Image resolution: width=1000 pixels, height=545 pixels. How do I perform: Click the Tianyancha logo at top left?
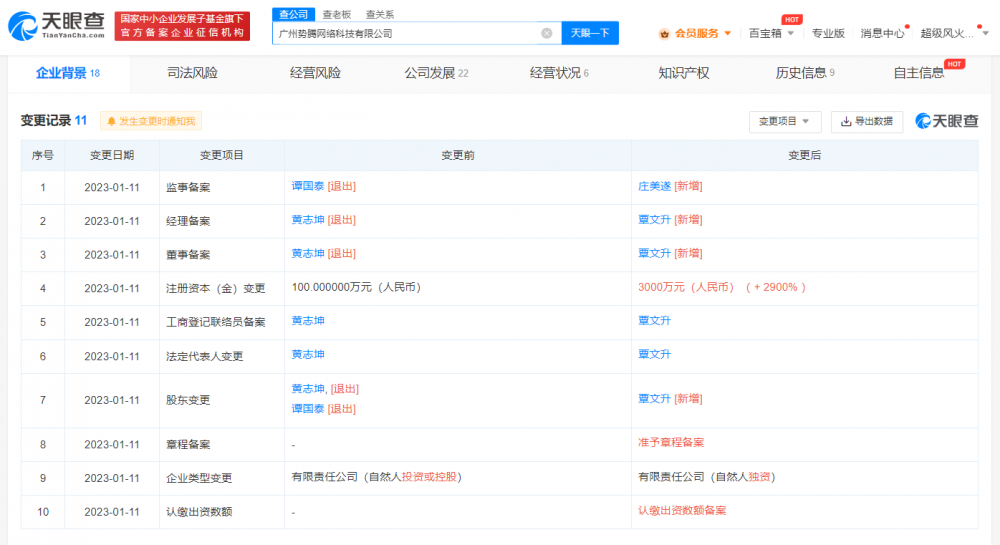[56, 25]
